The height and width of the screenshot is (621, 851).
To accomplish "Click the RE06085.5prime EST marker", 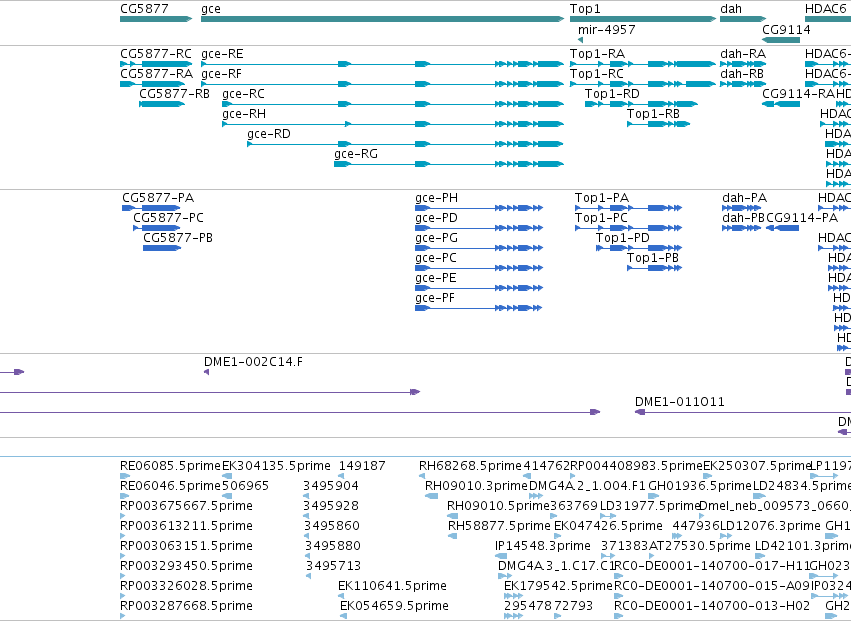I will tap(125, 476).
